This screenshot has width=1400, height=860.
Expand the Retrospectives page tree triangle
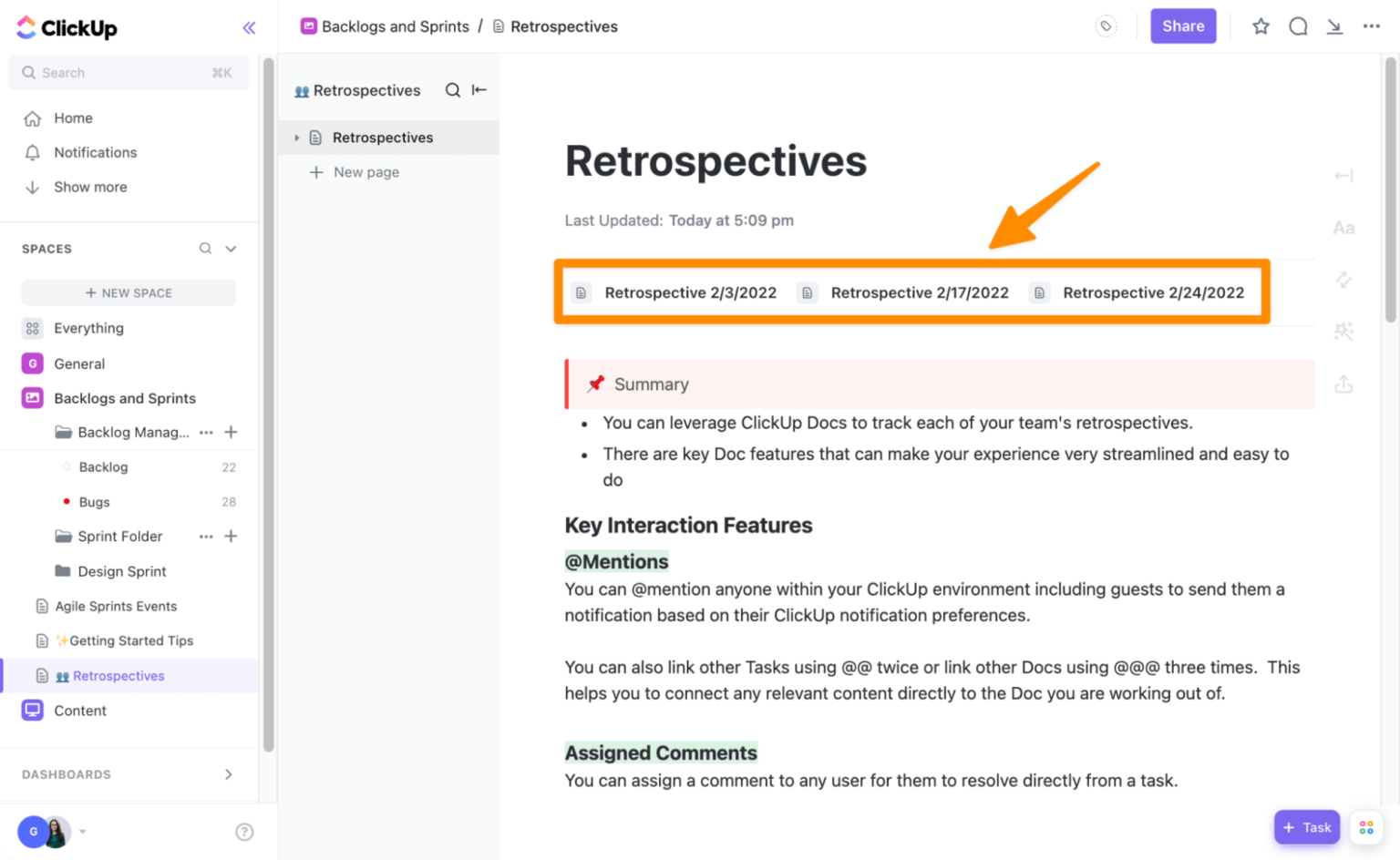(296, 137)
